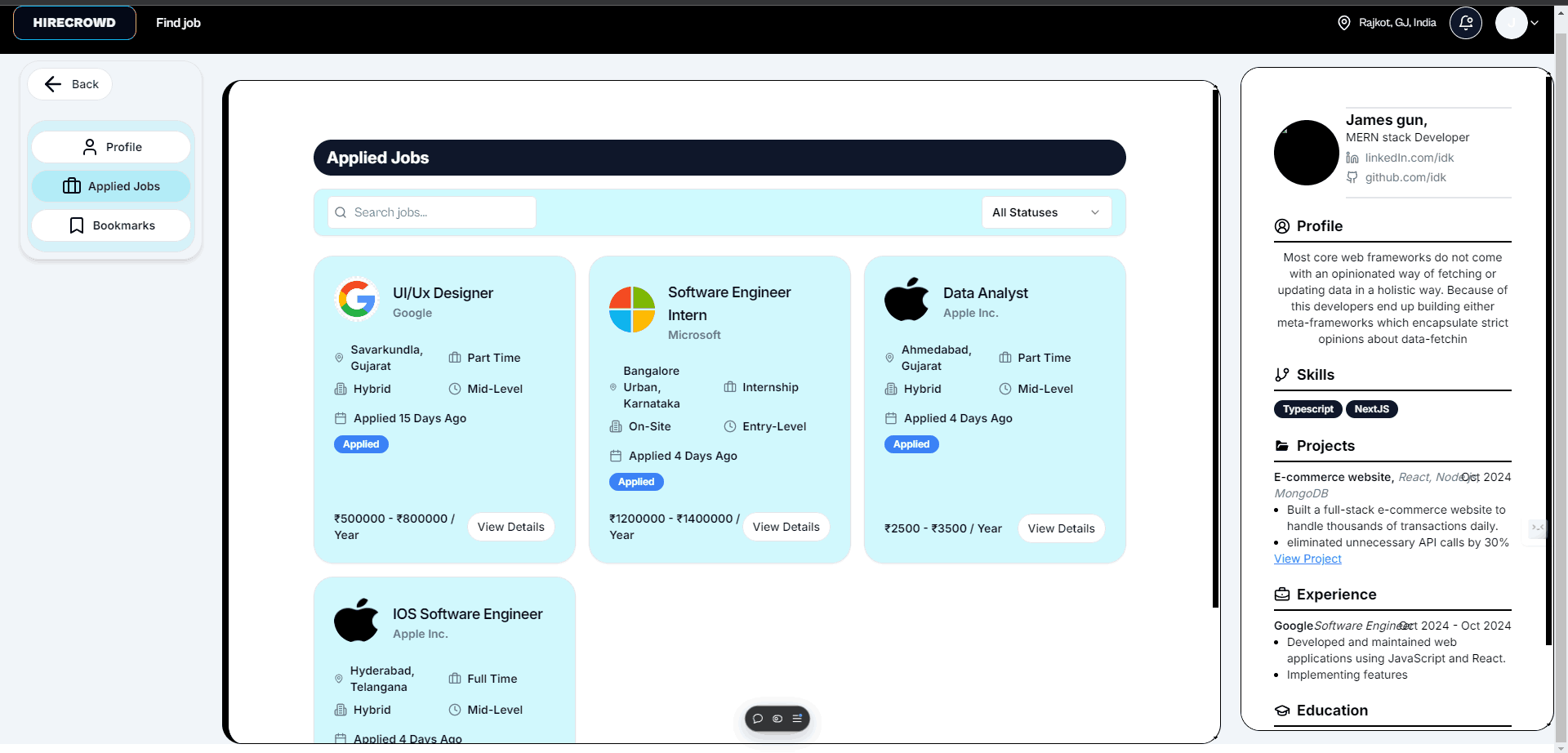This screenshot has height=753, width=1568.
Task: Click the Microsoft logo on Software Engineer Intern card
Action: click(632, 310)
